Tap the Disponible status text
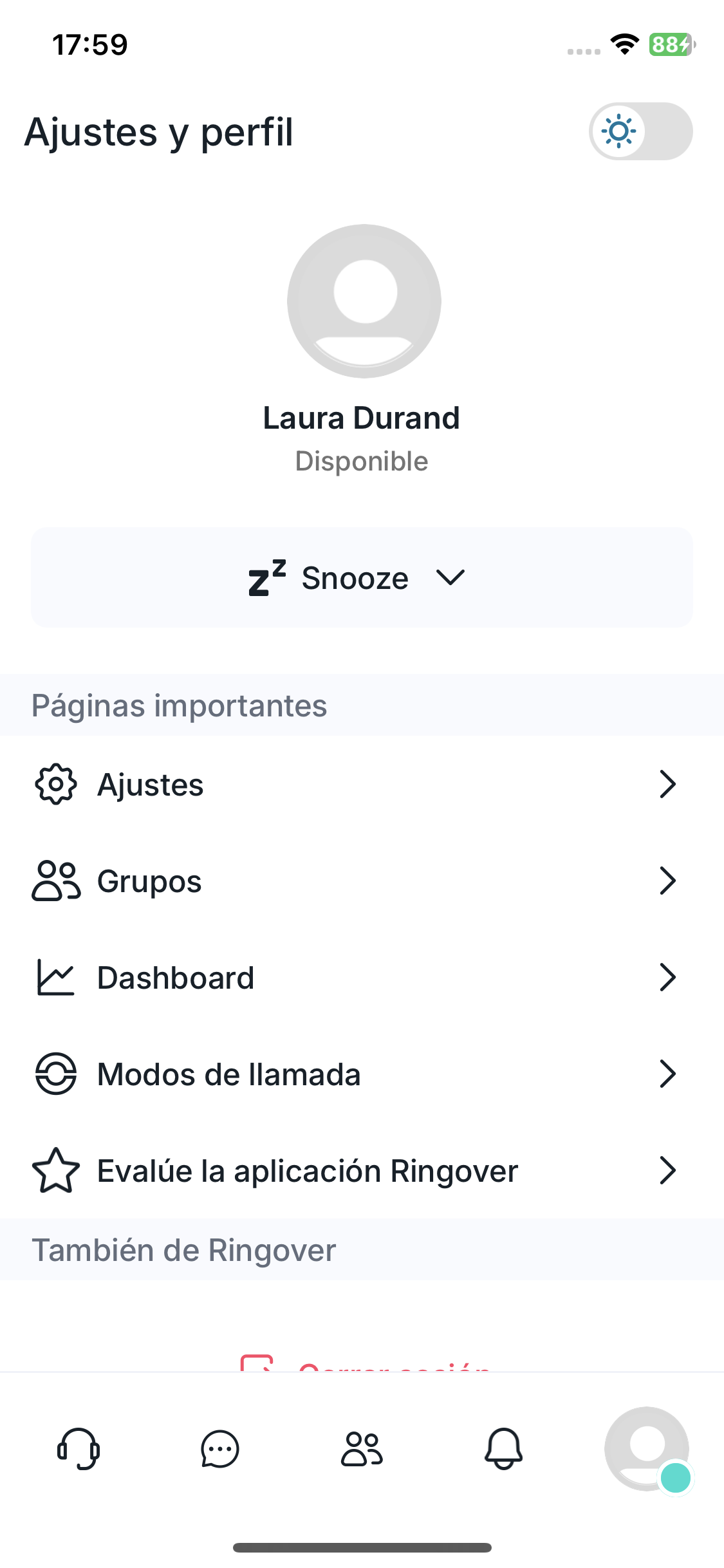Image resolution: width=724 pixels, height=1568 pixels. tap(362, 462)
